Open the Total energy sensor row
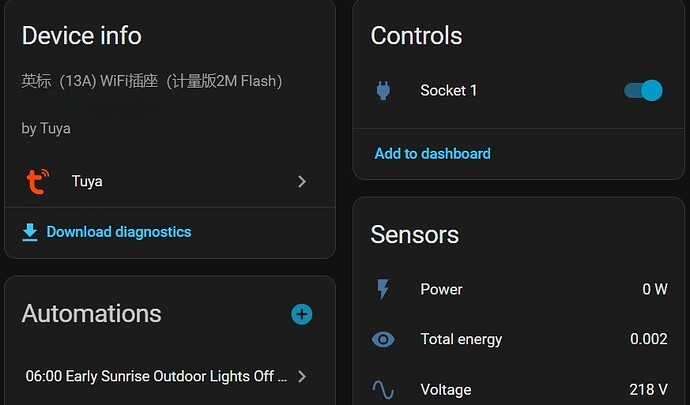The height and width of the screenshot is (405, 690). click(461, 340)
